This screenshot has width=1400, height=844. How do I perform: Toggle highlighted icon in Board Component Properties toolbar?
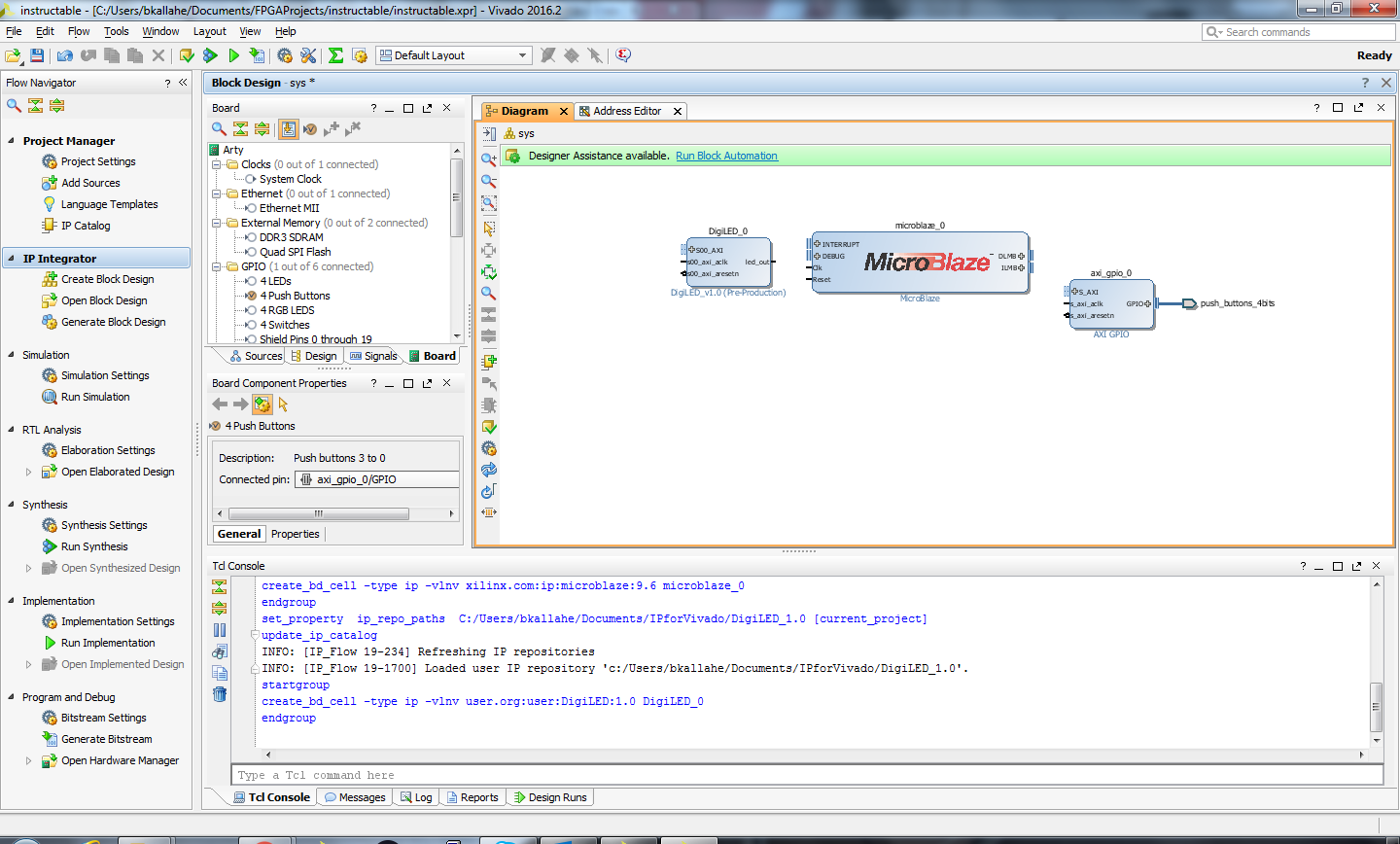262,404
